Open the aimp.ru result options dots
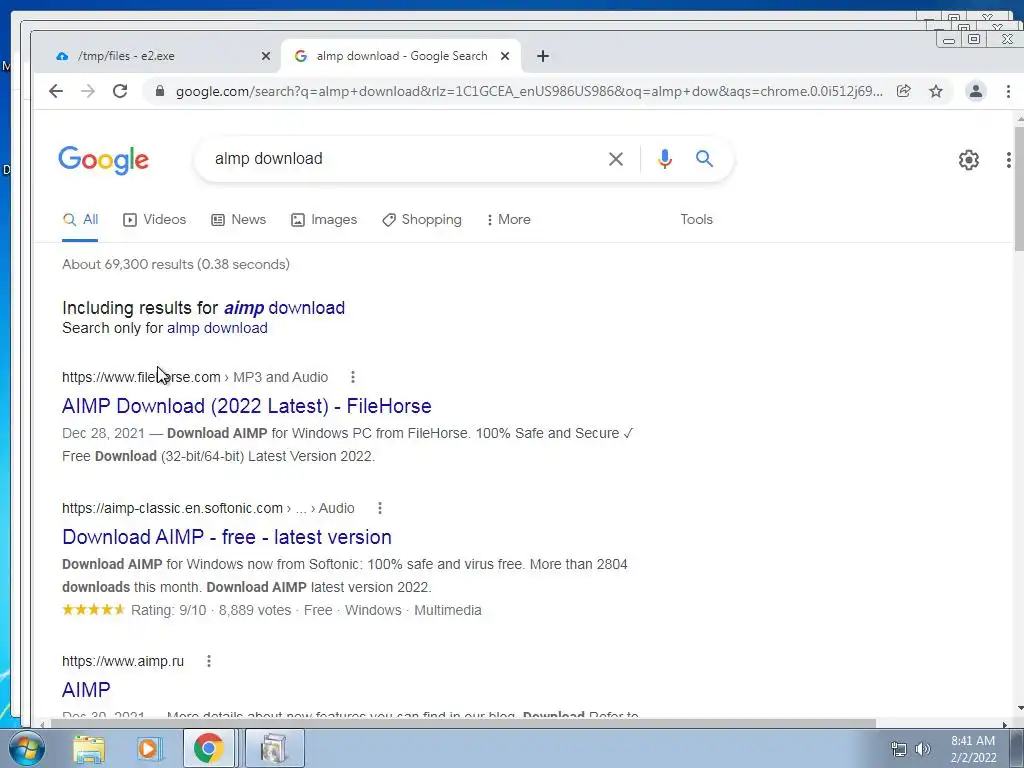This screenshot has width=1024, height=768. click(208, 662)
